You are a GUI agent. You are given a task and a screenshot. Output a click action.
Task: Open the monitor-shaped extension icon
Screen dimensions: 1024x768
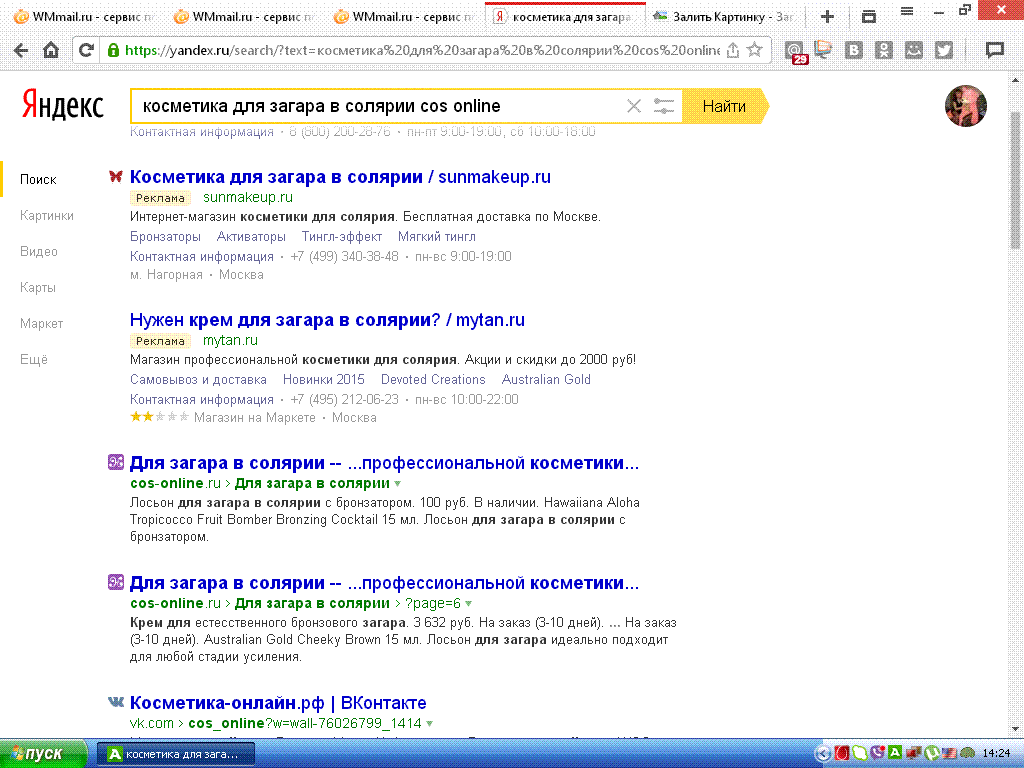824,50
